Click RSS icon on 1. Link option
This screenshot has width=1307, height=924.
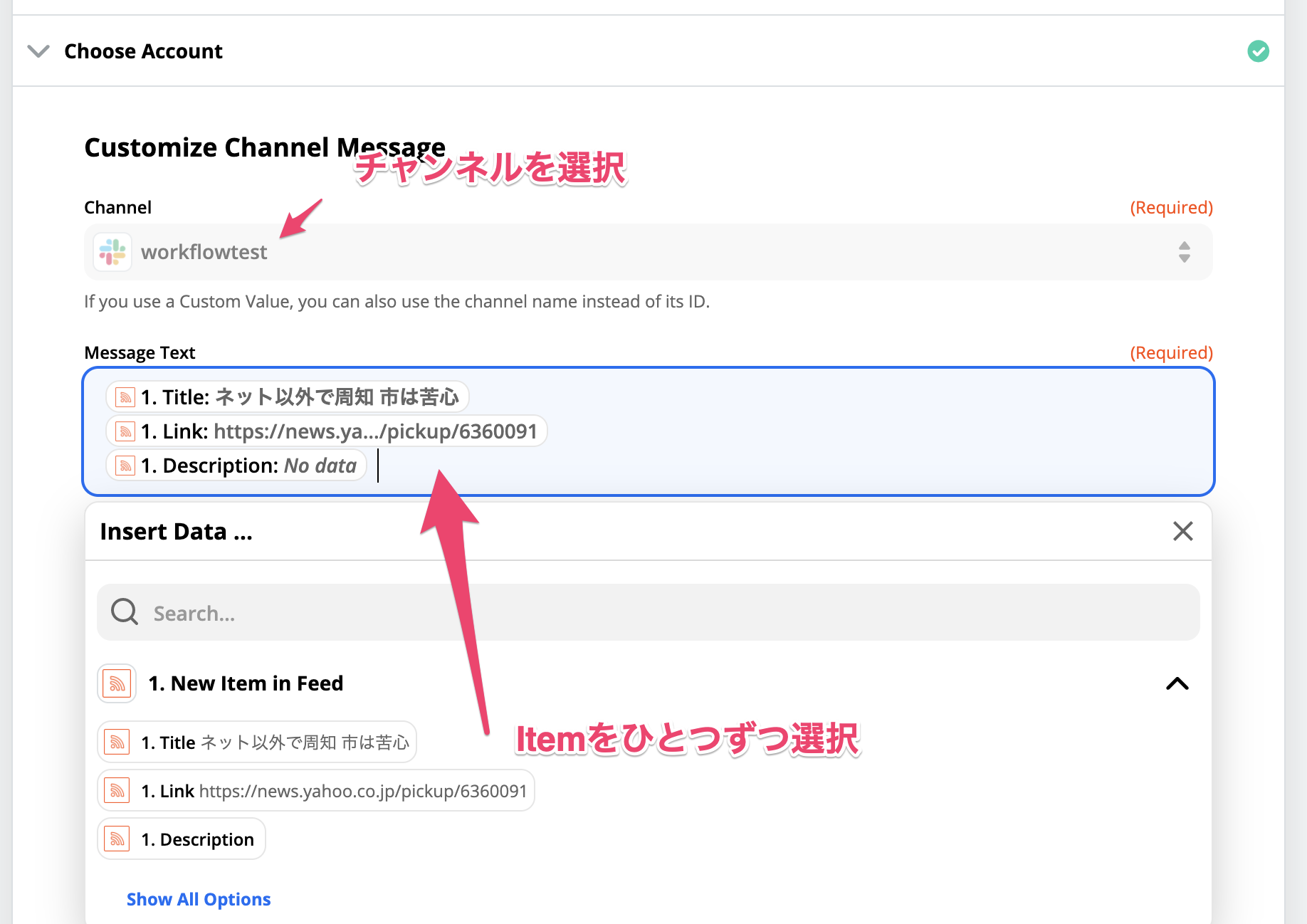click(117, 791)
